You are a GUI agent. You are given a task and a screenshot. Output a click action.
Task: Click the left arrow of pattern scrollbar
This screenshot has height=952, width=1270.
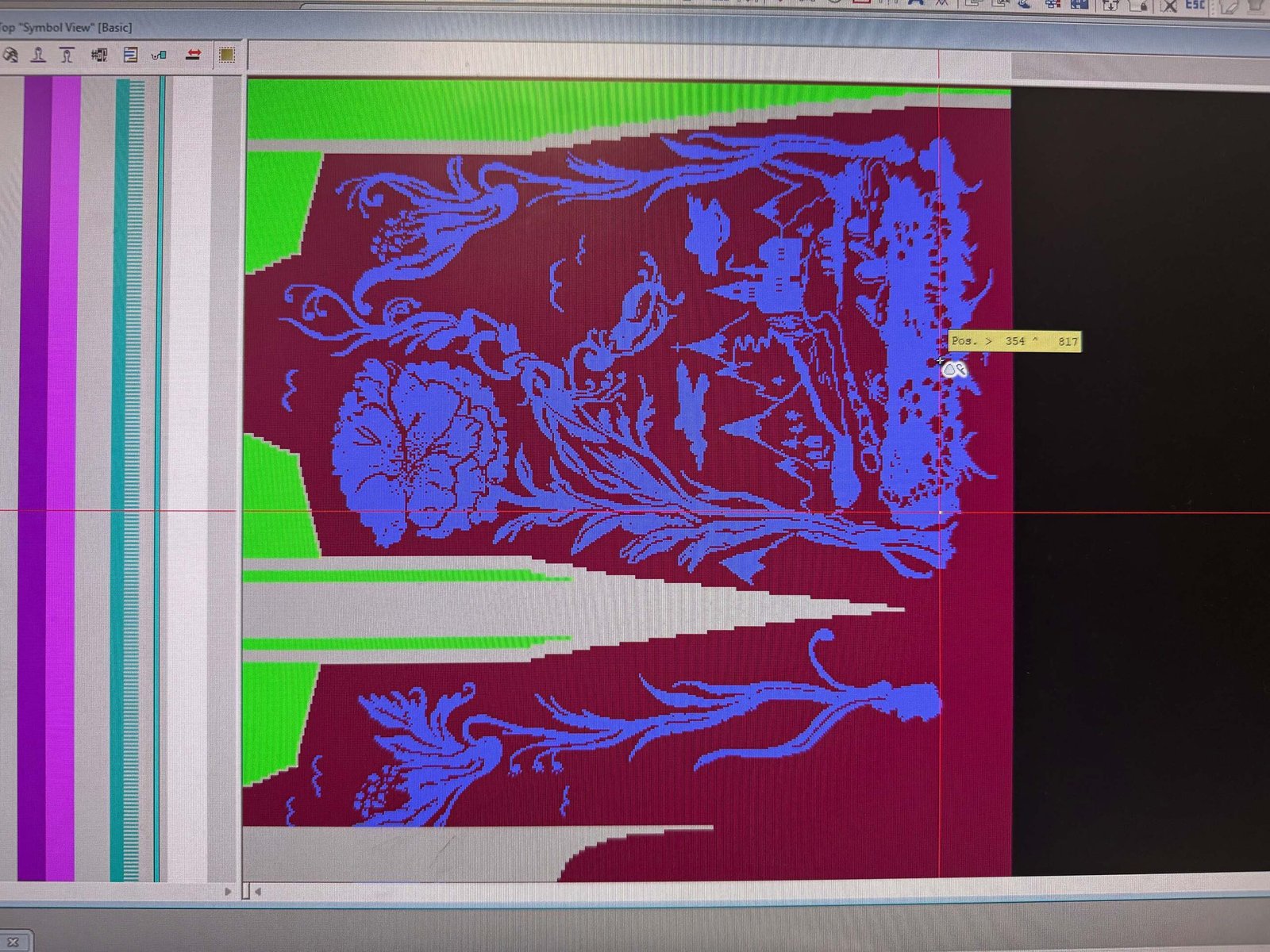[258, 892]
